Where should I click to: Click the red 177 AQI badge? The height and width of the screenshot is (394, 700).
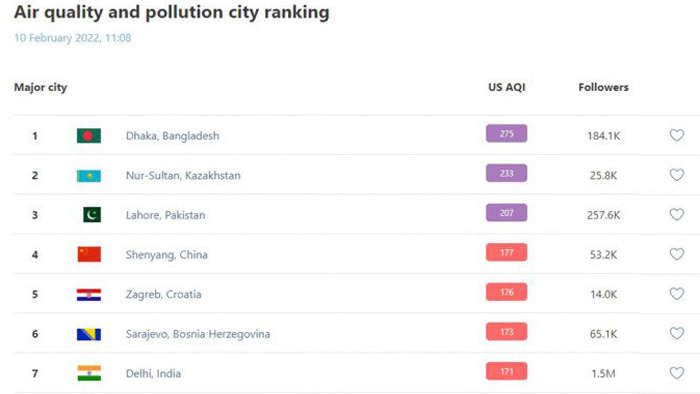click(x=506, y=253)
